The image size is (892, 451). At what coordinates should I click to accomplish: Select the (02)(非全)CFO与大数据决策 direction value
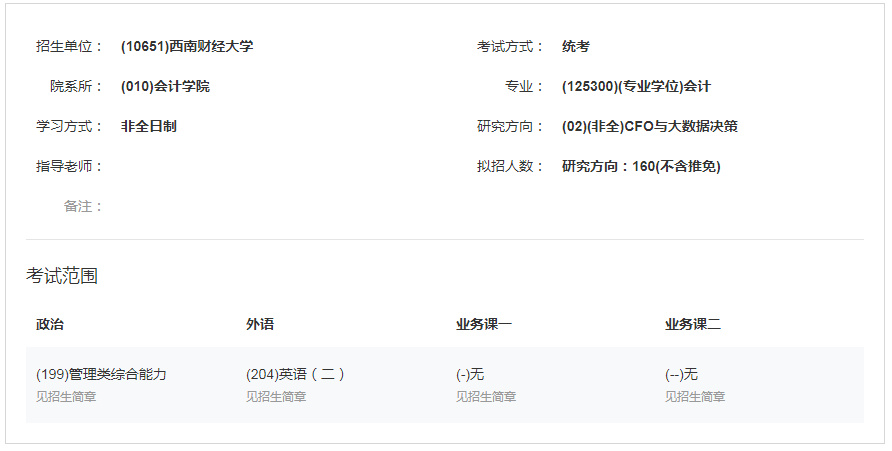point(650,126)
